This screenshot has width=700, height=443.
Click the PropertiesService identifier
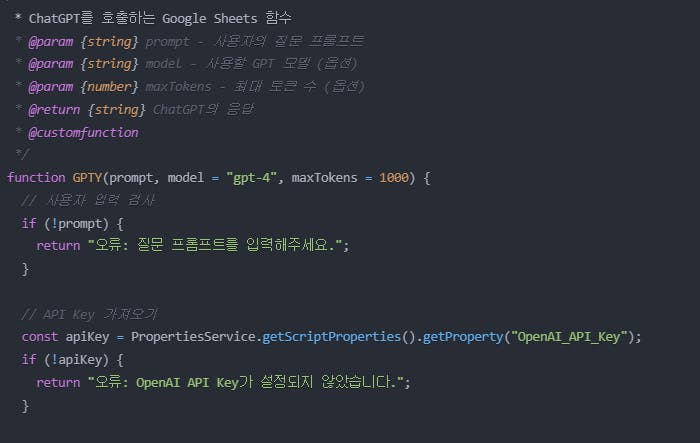coord(193,337)
